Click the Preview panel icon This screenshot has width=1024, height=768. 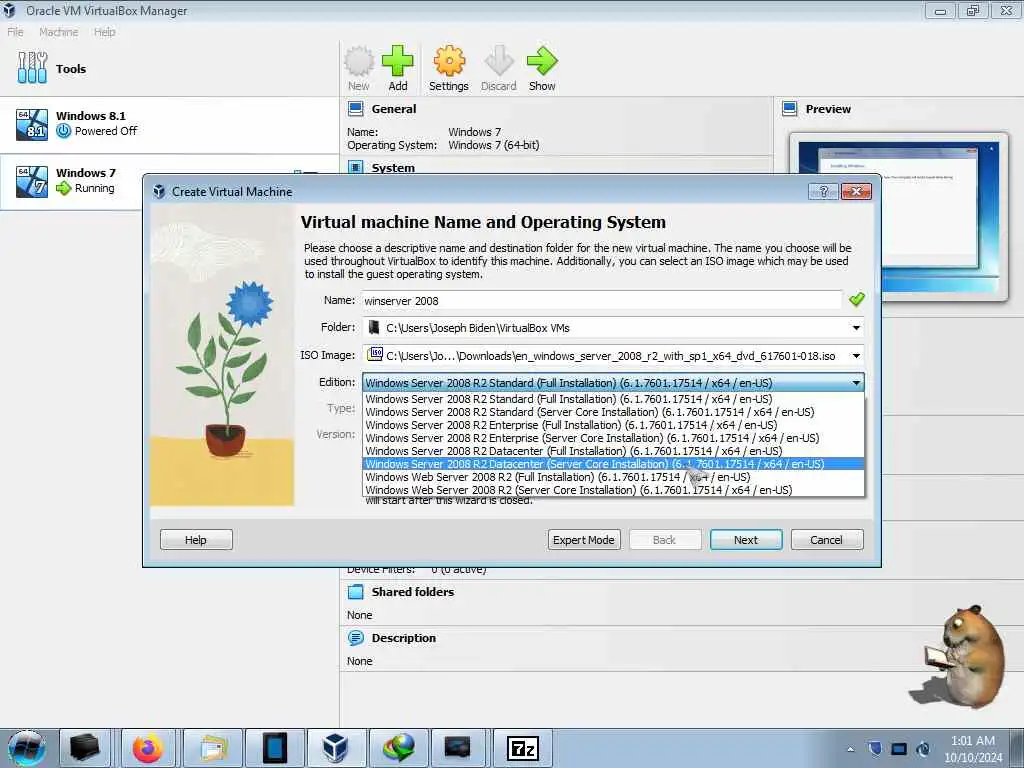click(790, 109)
